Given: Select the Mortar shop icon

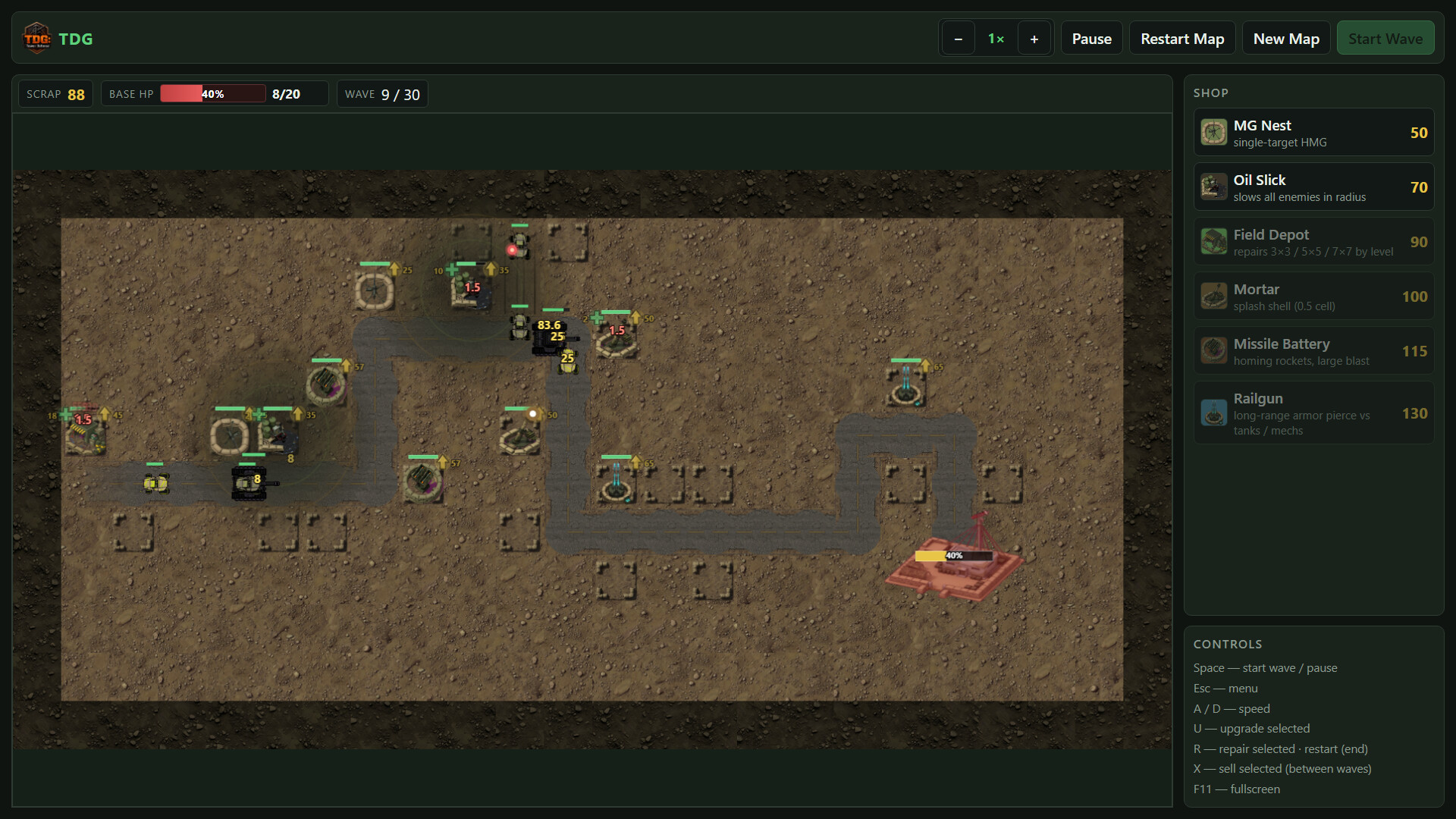Looking at the screenshot, I should (1213, 297).
